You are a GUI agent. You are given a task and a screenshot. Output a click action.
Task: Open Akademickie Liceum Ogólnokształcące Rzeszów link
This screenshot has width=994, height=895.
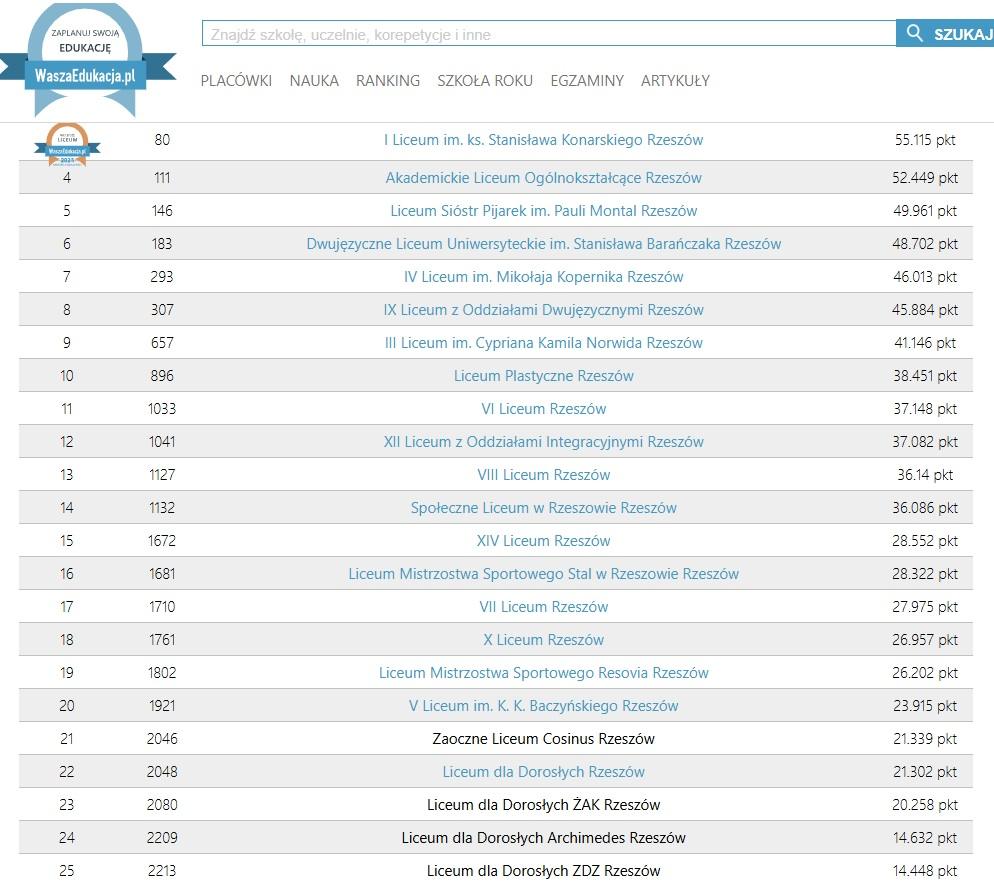[x=543, y=178]
